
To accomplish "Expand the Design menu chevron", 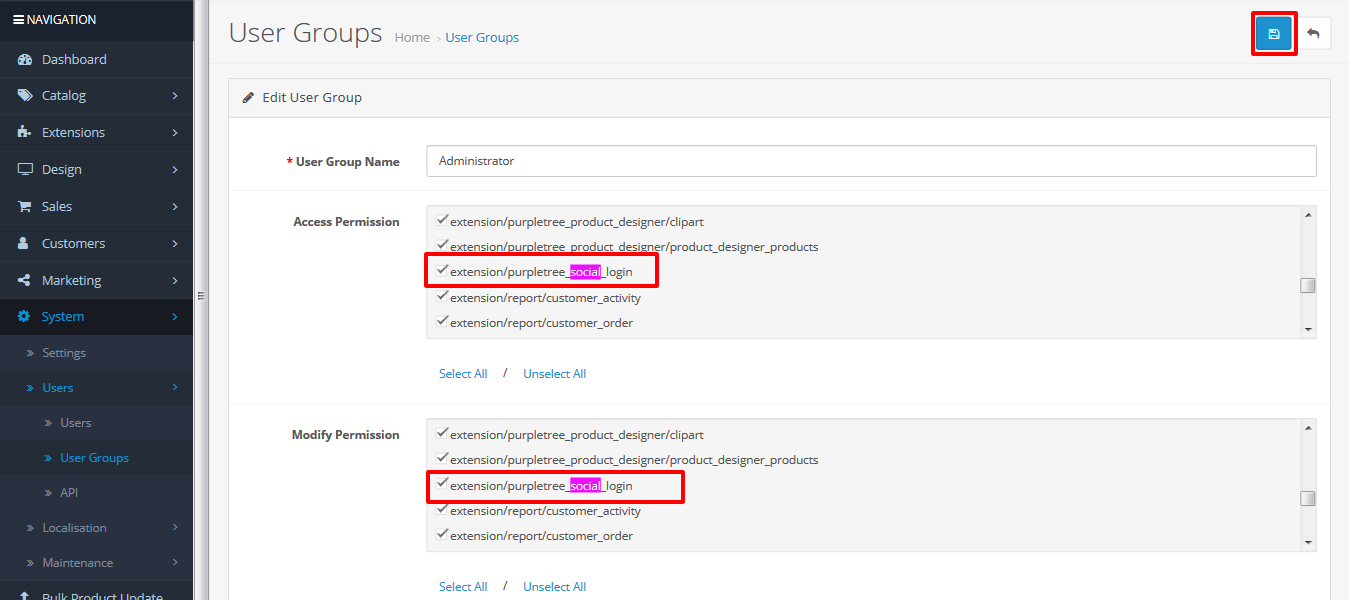I will (x=175, y=169).
